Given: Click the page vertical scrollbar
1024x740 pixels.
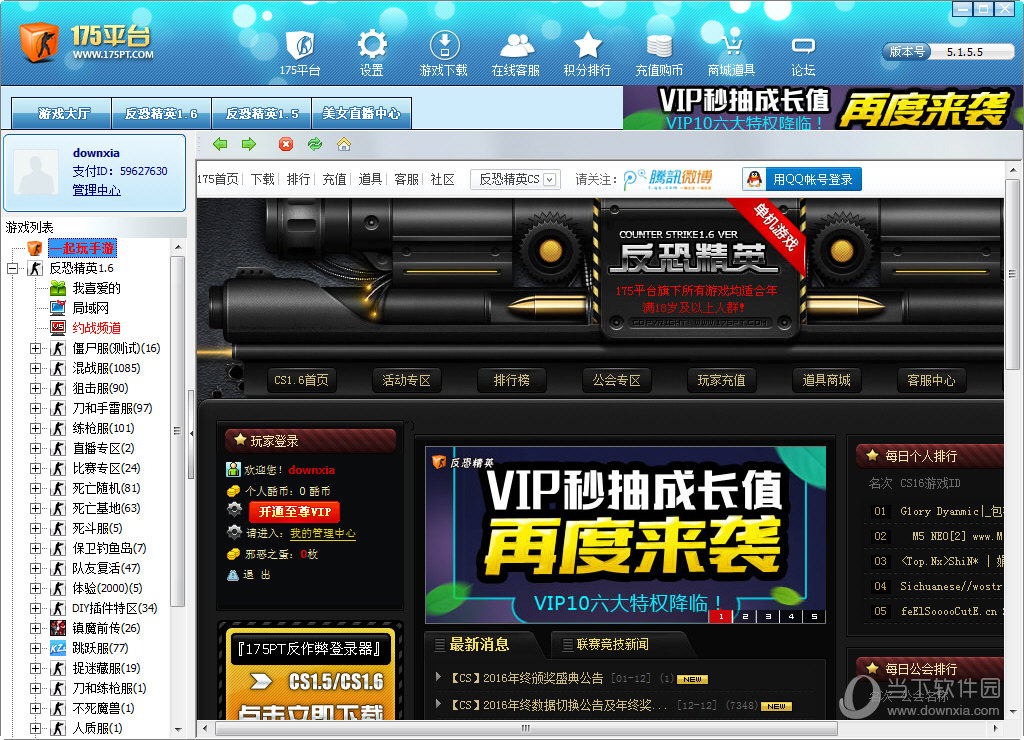Looking at the screenshot, I should click(1012, 274).
